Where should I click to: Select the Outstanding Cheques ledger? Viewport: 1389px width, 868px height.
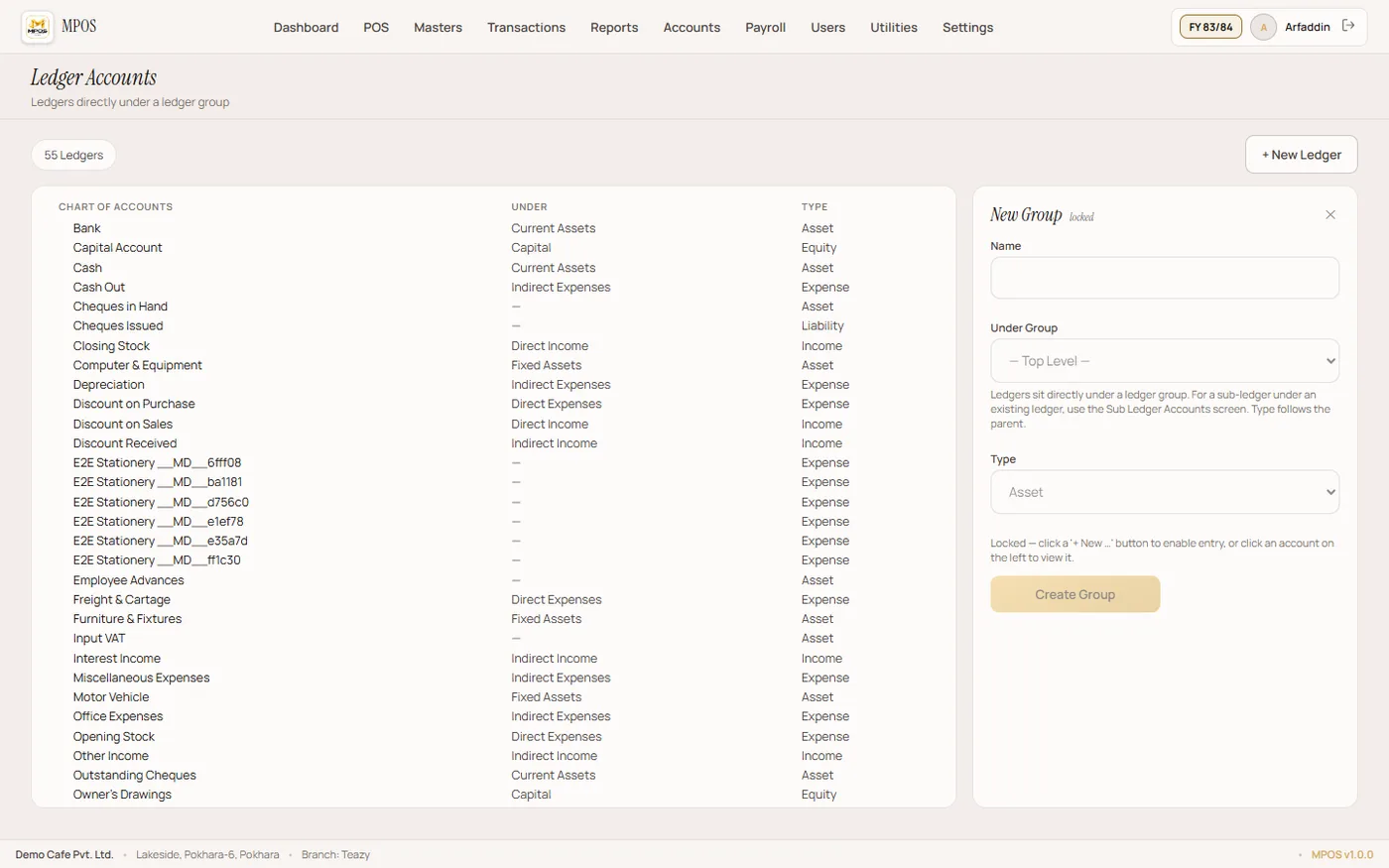point(493,776)
